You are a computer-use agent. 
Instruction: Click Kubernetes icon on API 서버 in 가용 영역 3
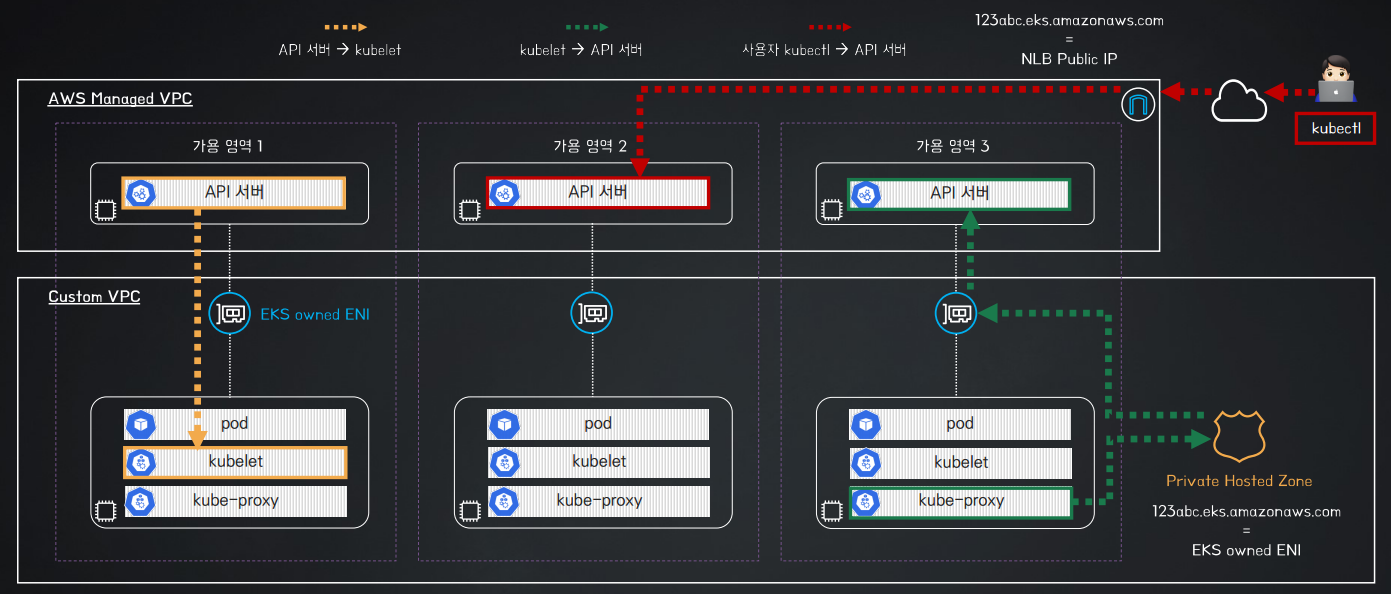865,192
